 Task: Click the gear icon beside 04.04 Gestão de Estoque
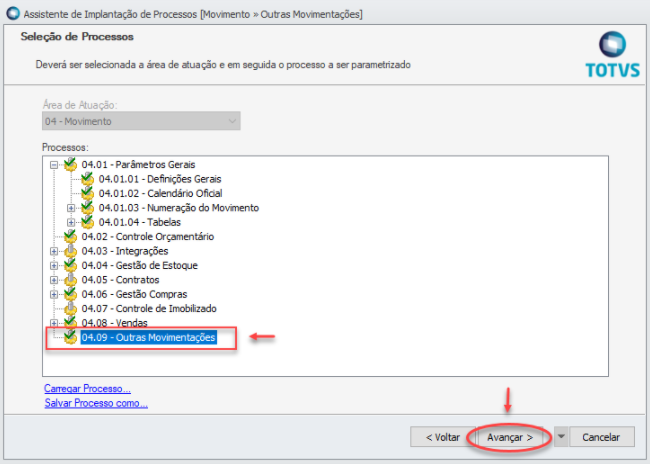(70, 265)
